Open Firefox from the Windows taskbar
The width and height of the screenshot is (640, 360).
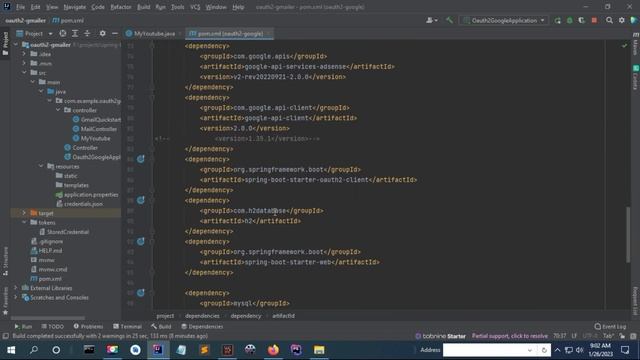(x=273, y=350)
